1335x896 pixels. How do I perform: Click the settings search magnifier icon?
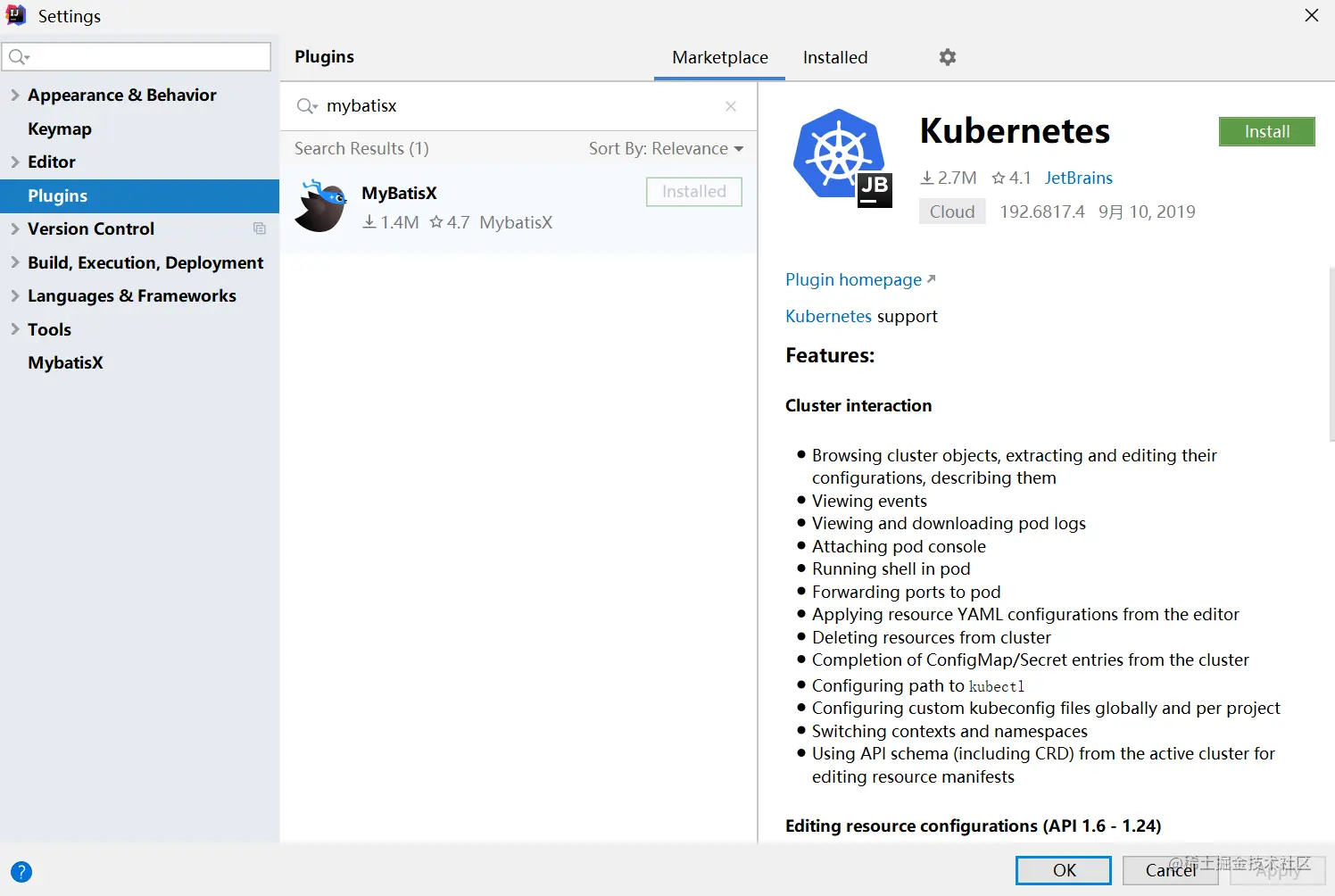pos(19,57)
